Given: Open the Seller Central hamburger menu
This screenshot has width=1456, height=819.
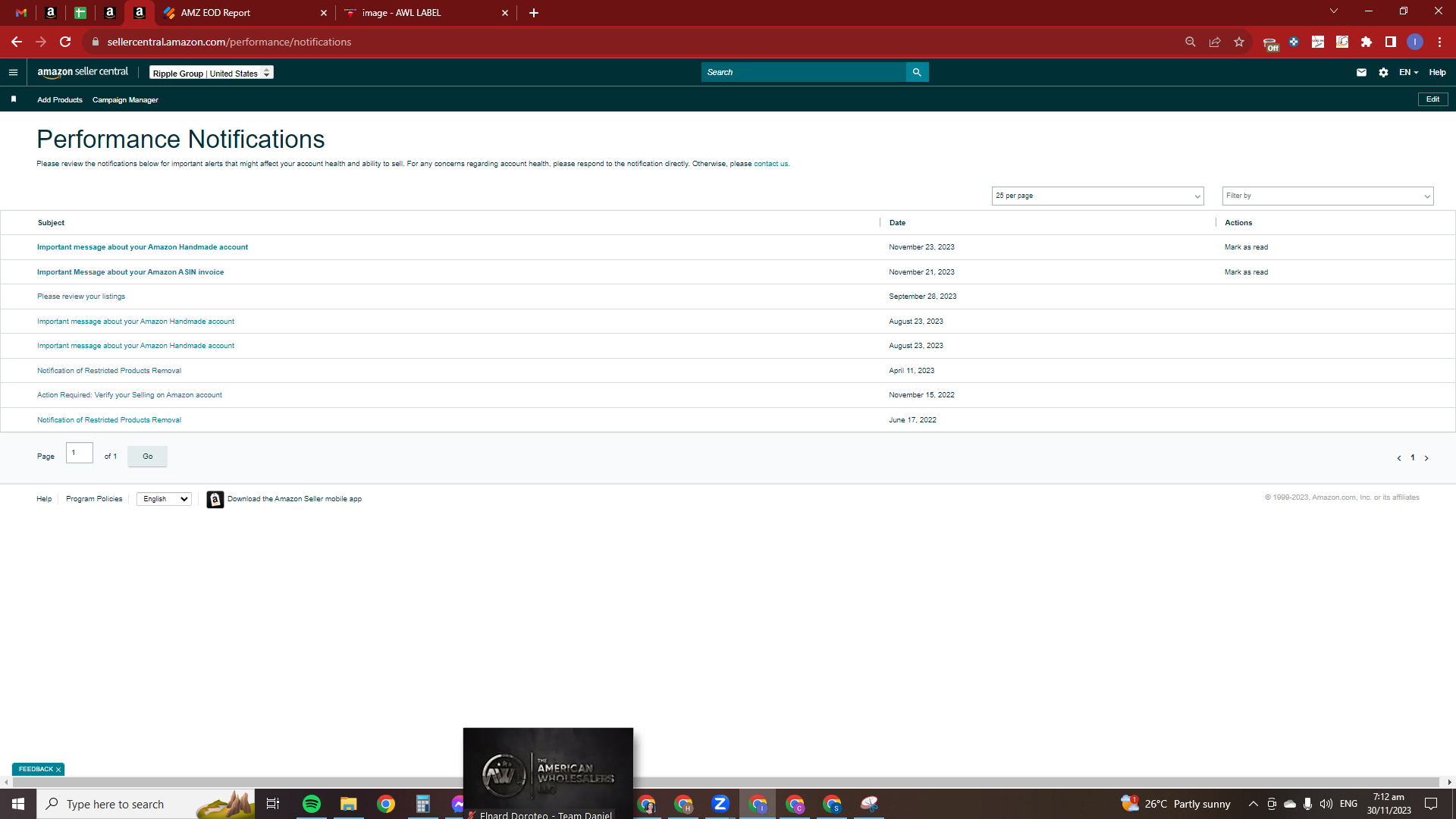Looking at the screenshot, I should 13,72.
